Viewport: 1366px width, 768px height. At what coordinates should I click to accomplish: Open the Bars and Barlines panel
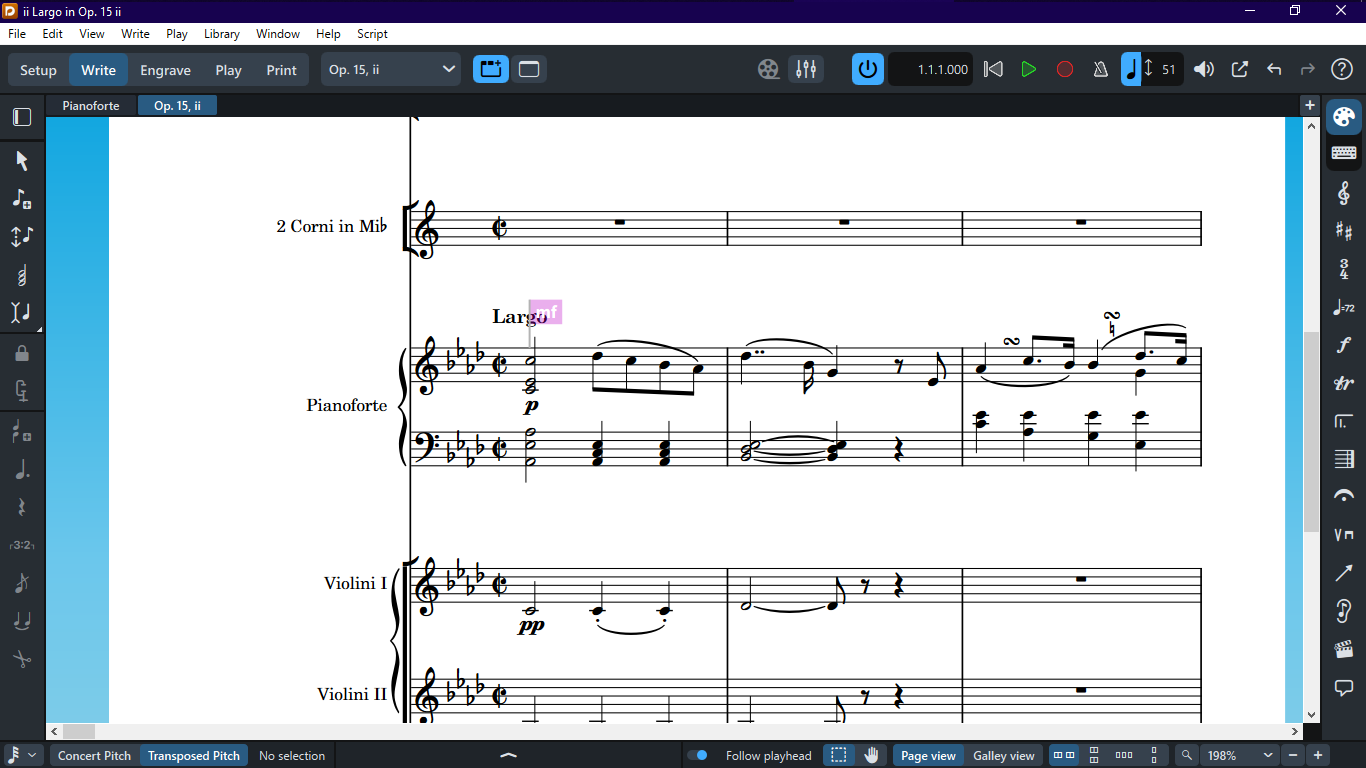pyautogui.click(x=1344, y=459)
